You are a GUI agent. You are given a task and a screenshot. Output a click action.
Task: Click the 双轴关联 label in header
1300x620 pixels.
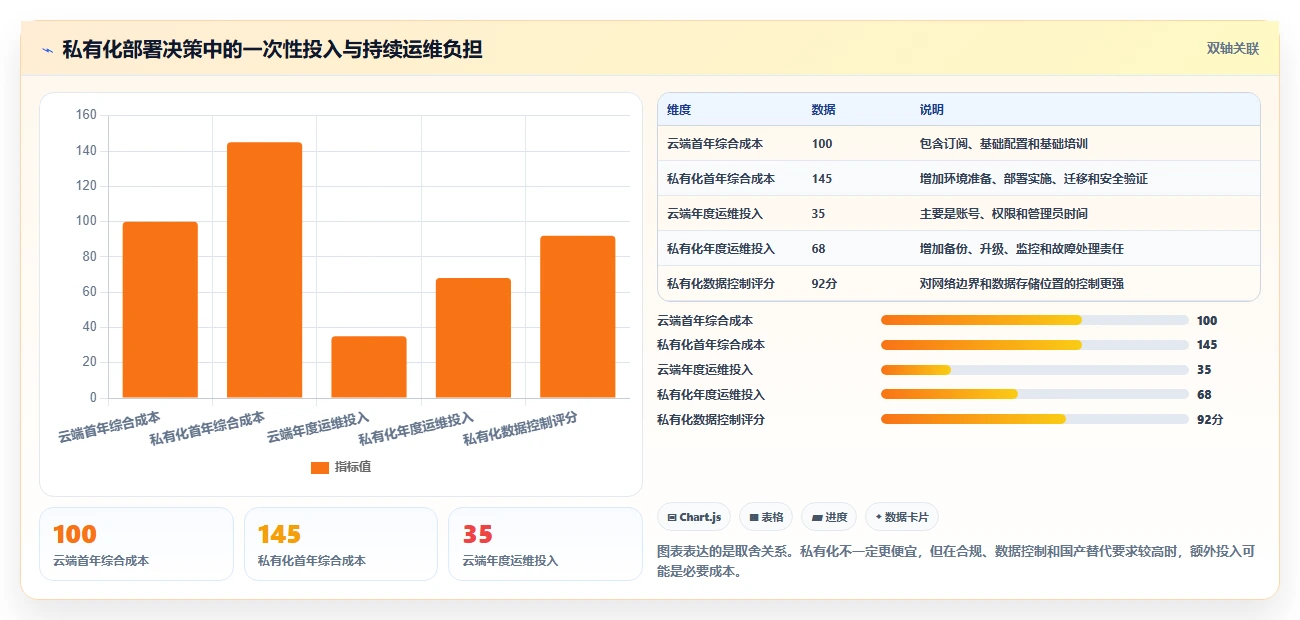click(1232, 49)
